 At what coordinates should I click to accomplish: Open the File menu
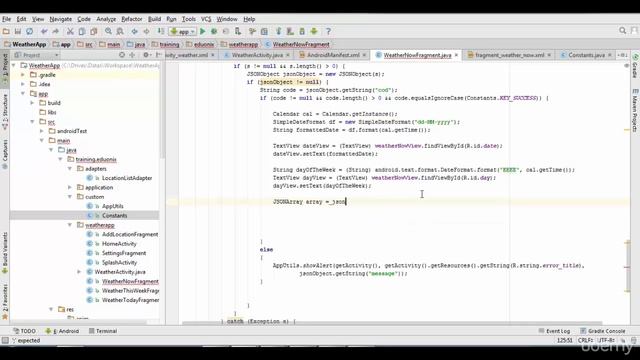pyautogui.click(x=7, y=19)
